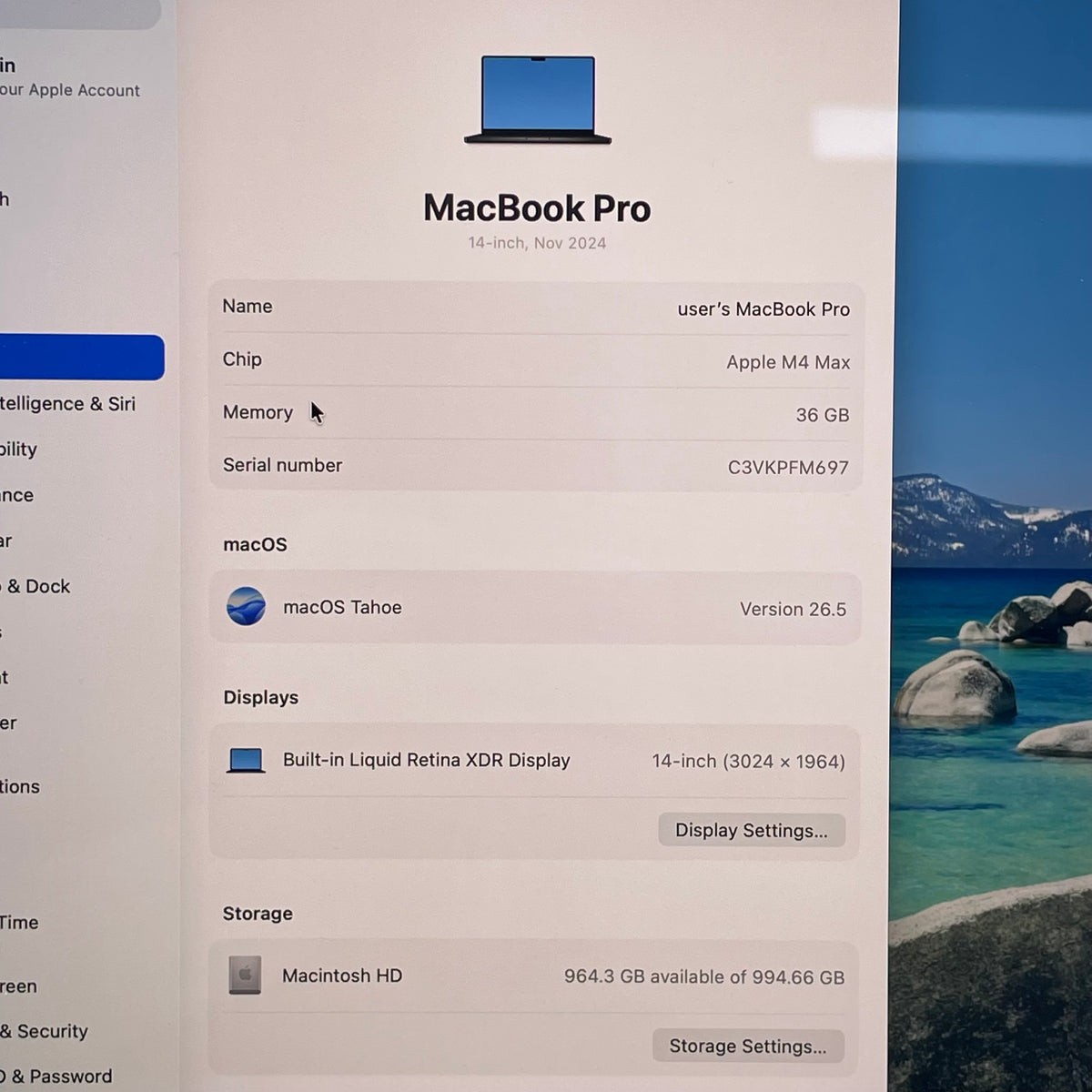Click the MacBook Pro title
This screenshot has width=1092, height=1092.
(x=537, y=208)
